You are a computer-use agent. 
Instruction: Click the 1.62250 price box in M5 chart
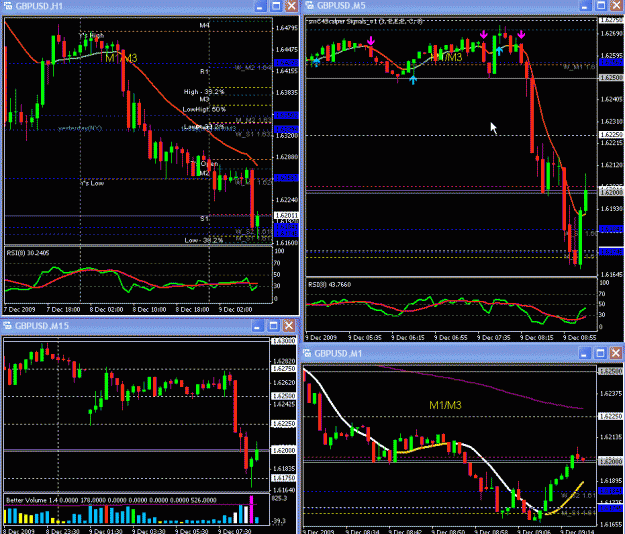(x=612, y=135)
